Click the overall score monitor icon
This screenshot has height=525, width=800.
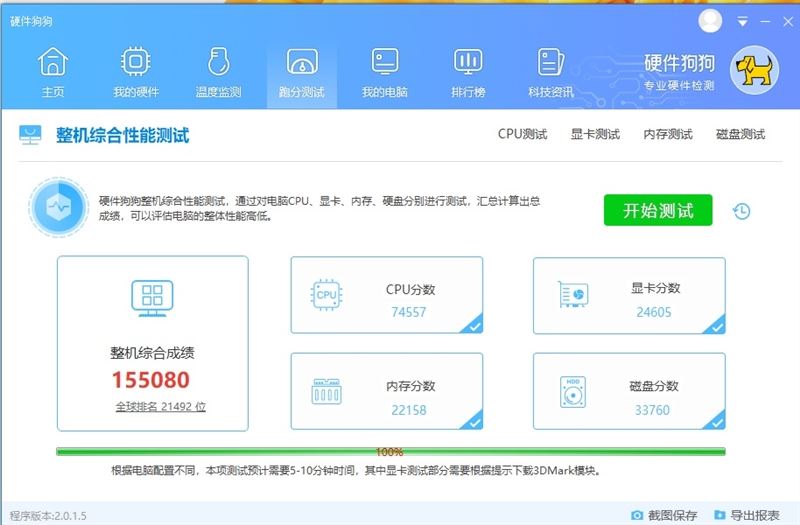pyautogui.click(x=152, y=298)
